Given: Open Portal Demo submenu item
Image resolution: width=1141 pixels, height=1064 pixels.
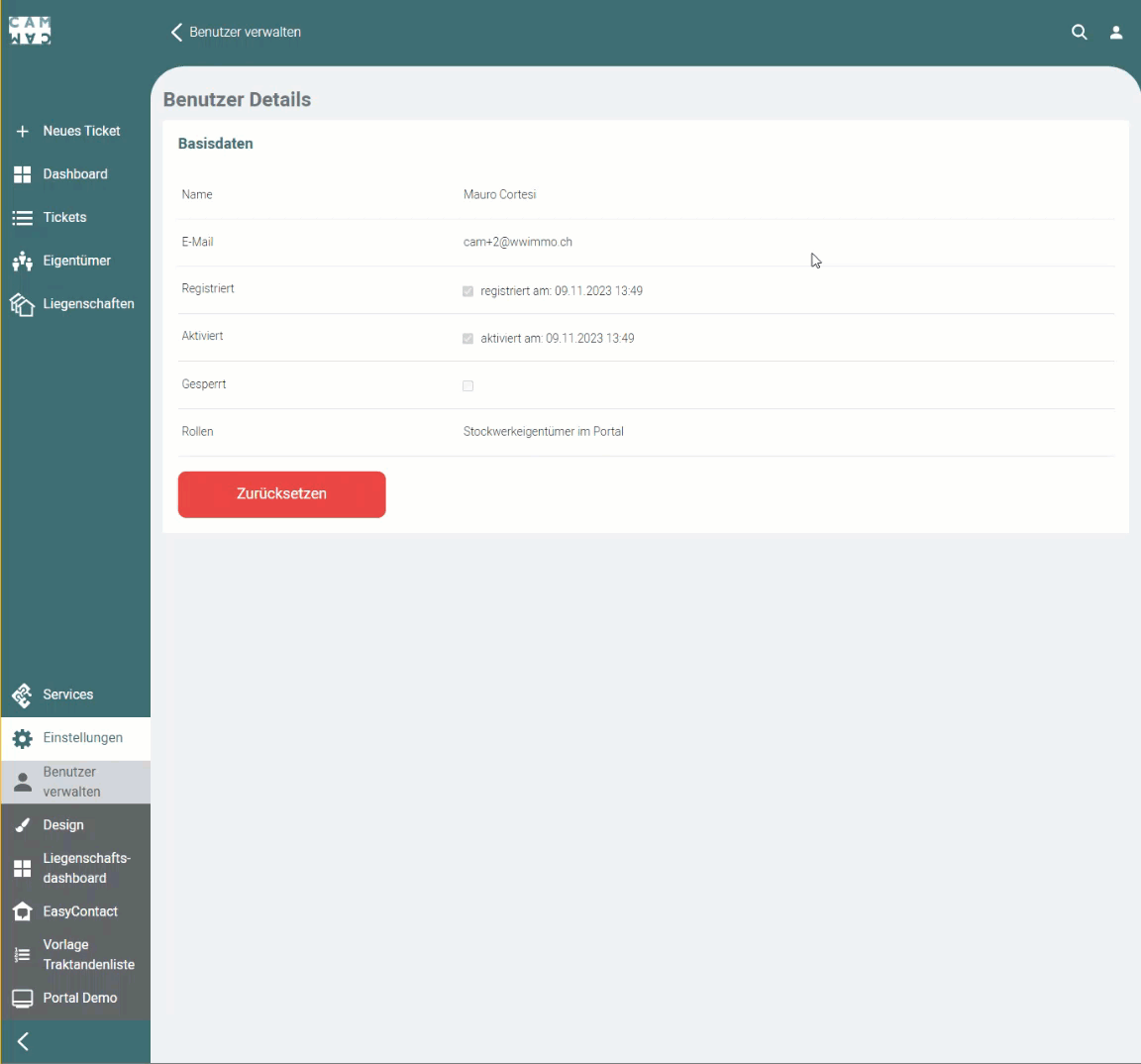Looking at the screenshot, I should (75, 999).
